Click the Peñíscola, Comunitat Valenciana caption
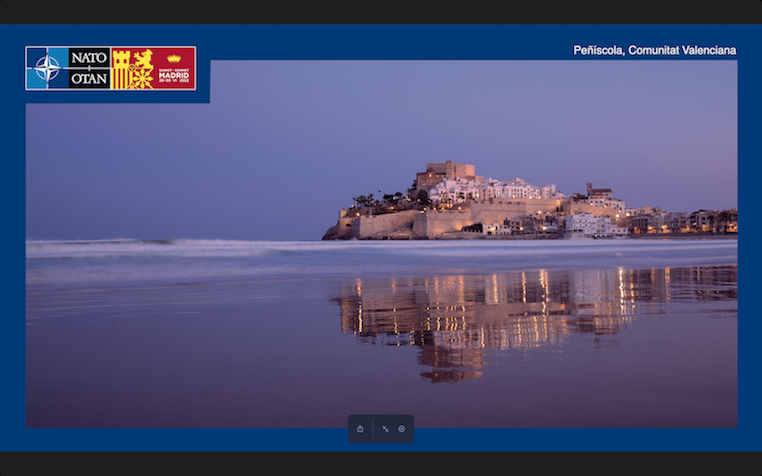Viewport: 762px width, 476px height. (x=654, y=50)
